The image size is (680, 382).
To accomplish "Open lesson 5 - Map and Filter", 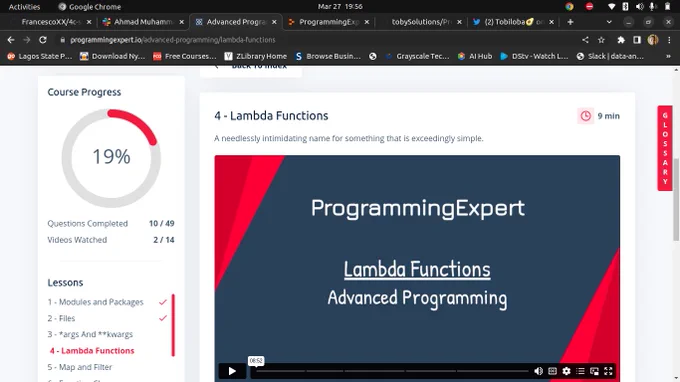I will (x=80, y=367).
